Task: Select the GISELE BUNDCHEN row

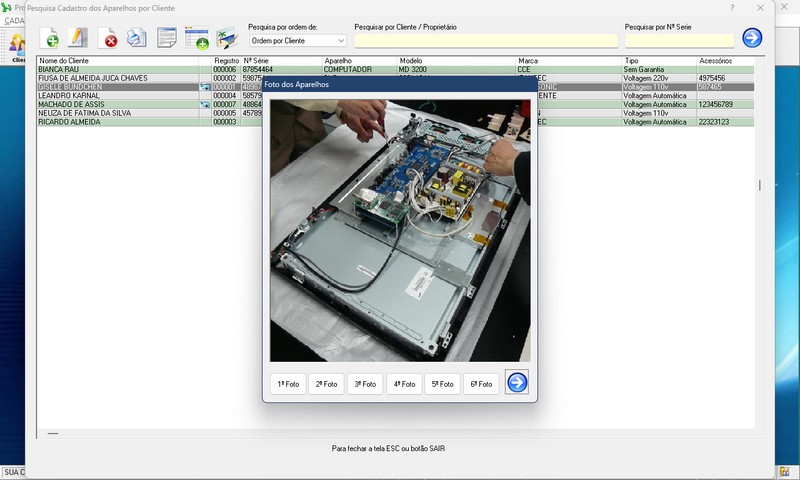Action: [x=395, y=87]
